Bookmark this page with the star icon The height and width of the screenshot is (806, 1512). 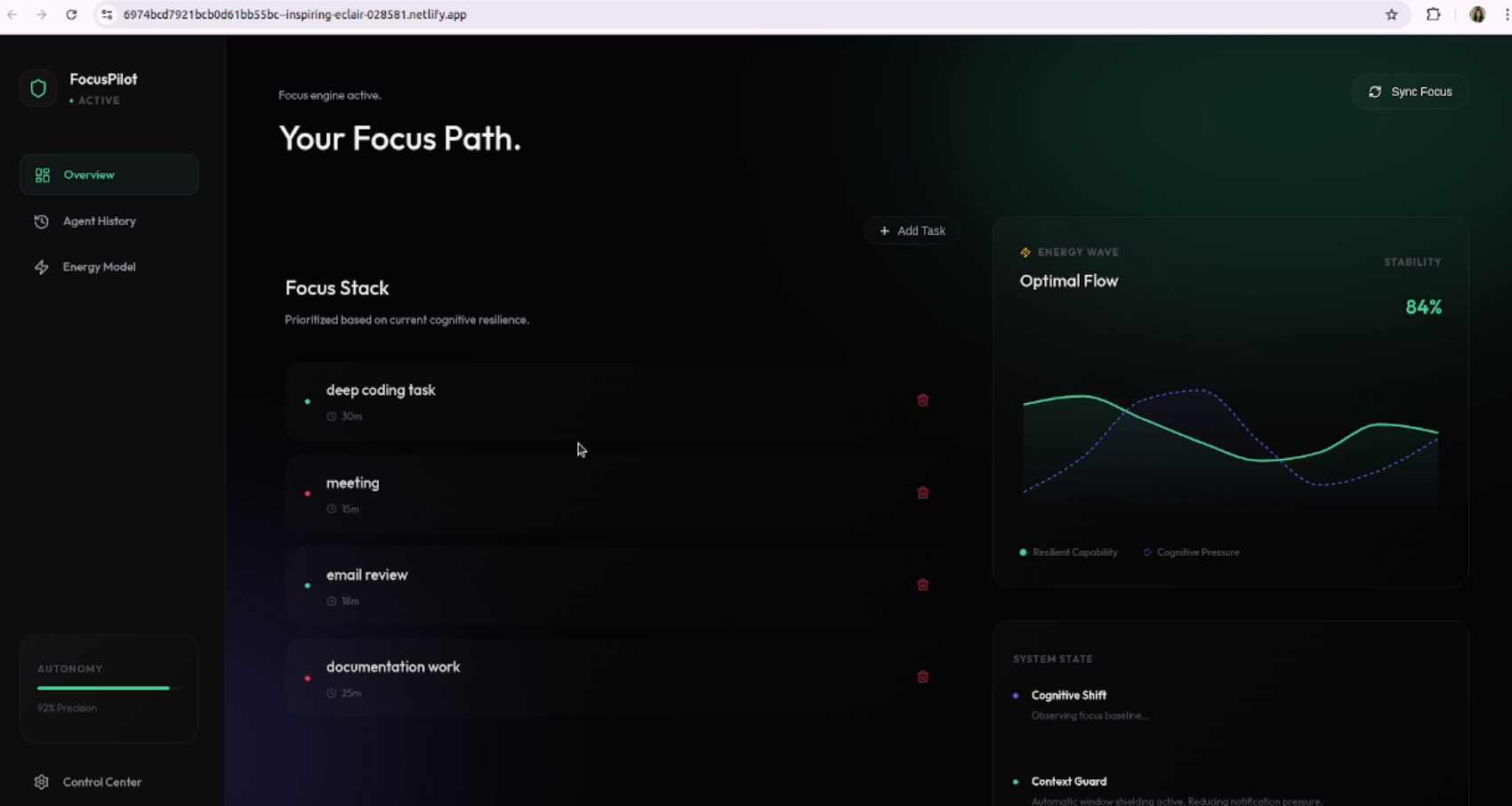point(1392,14)
